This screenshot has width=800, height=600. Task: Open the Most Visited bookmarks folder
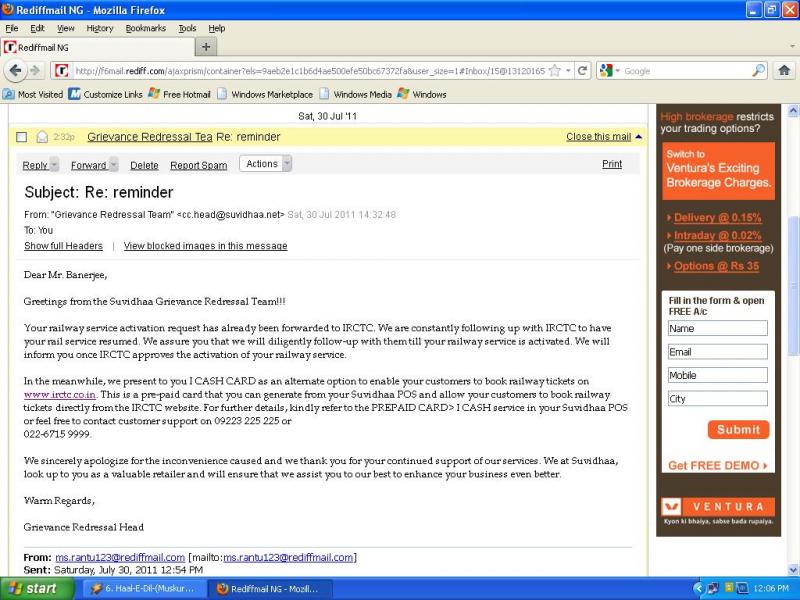[33, 94]
